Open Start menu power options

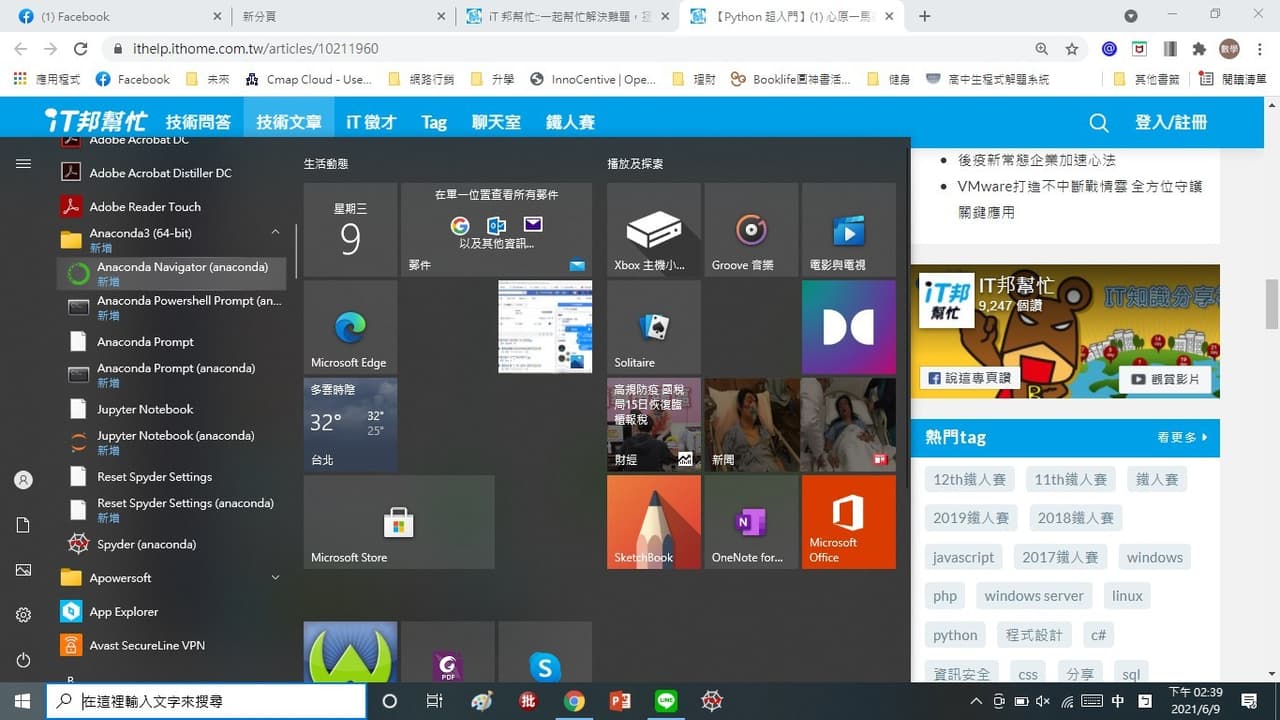pyautogui.click(x=23, y=660)
